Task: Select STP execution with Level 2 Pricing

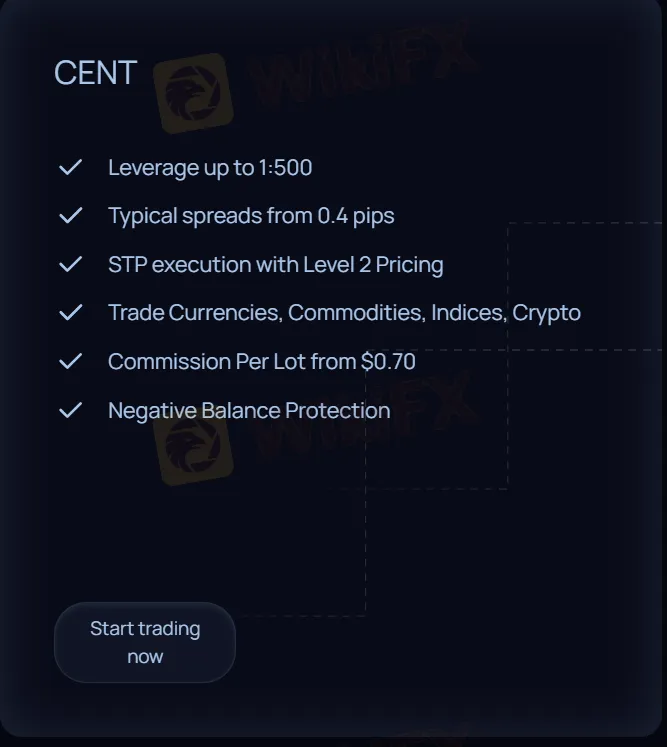Action: 275,264
